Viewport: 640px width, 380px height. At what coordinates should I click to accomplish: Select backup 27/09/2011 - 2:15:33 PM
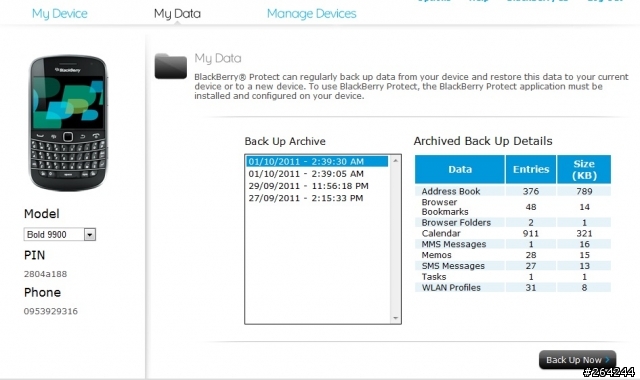tap(306, 198)
